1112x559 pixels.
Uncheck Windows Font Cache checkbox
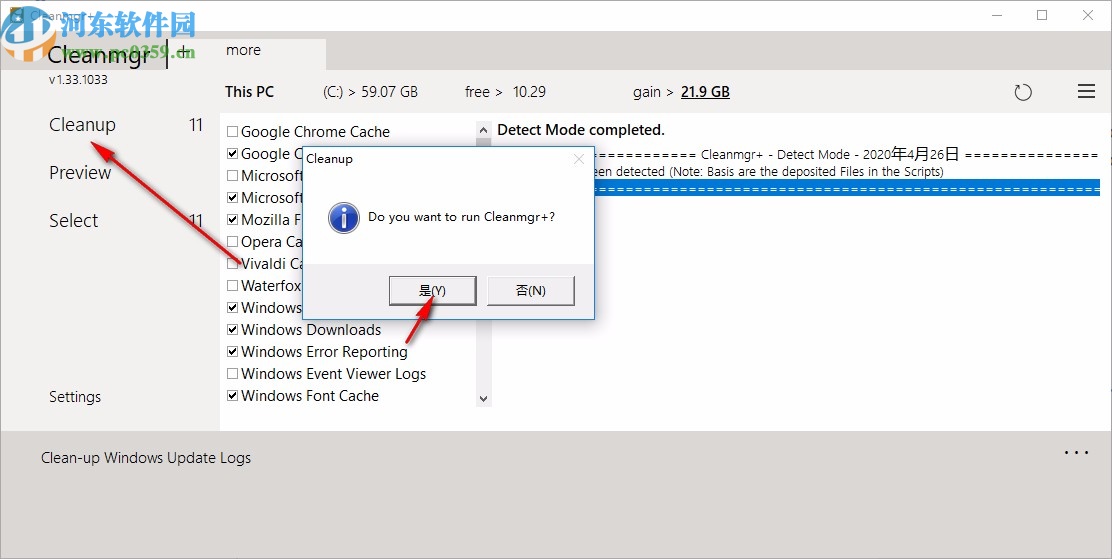(233, 396)
